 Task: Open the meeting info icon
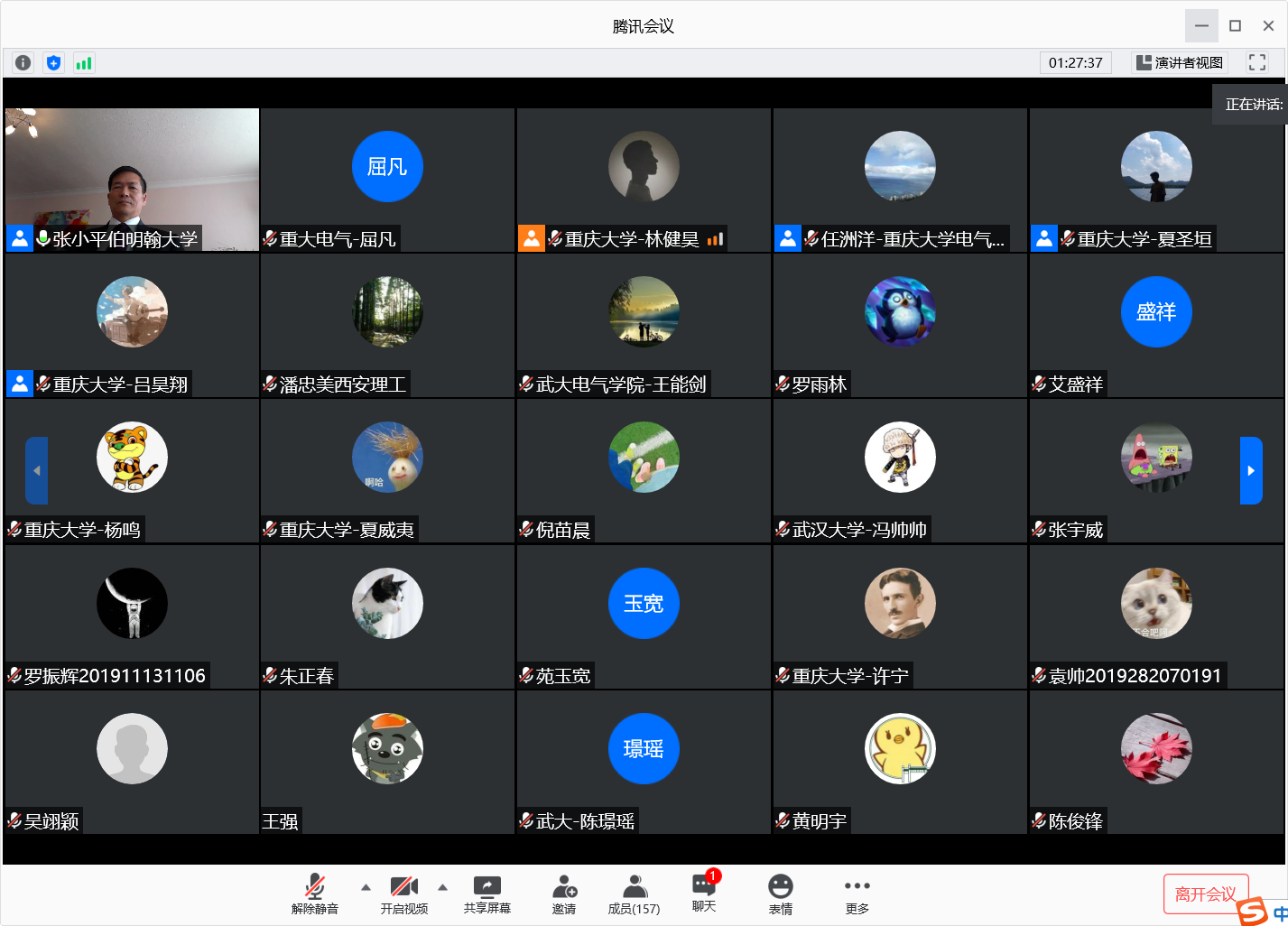tap(23, 62)
